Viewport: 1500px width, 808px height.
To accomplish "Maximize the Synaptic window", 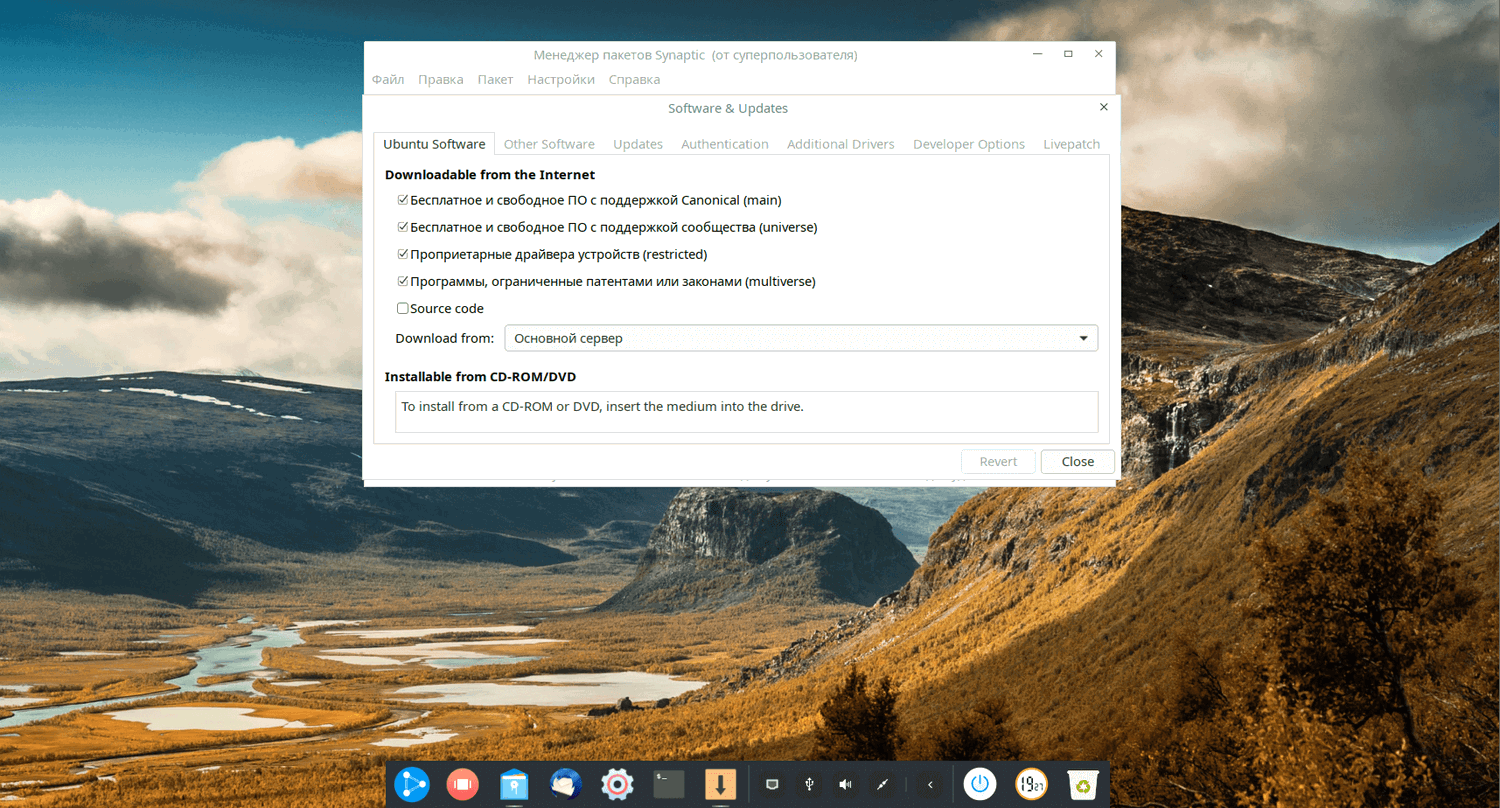I will [1068, 54].
